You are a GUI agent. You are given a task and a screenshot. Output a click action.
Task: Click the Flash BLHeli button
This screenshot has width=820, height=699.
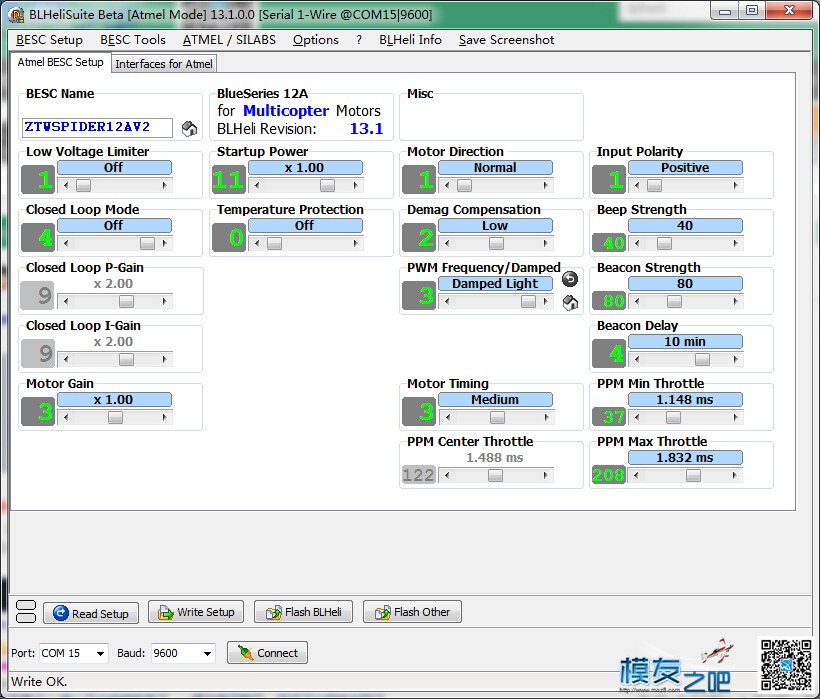click(x=303, y=612)
